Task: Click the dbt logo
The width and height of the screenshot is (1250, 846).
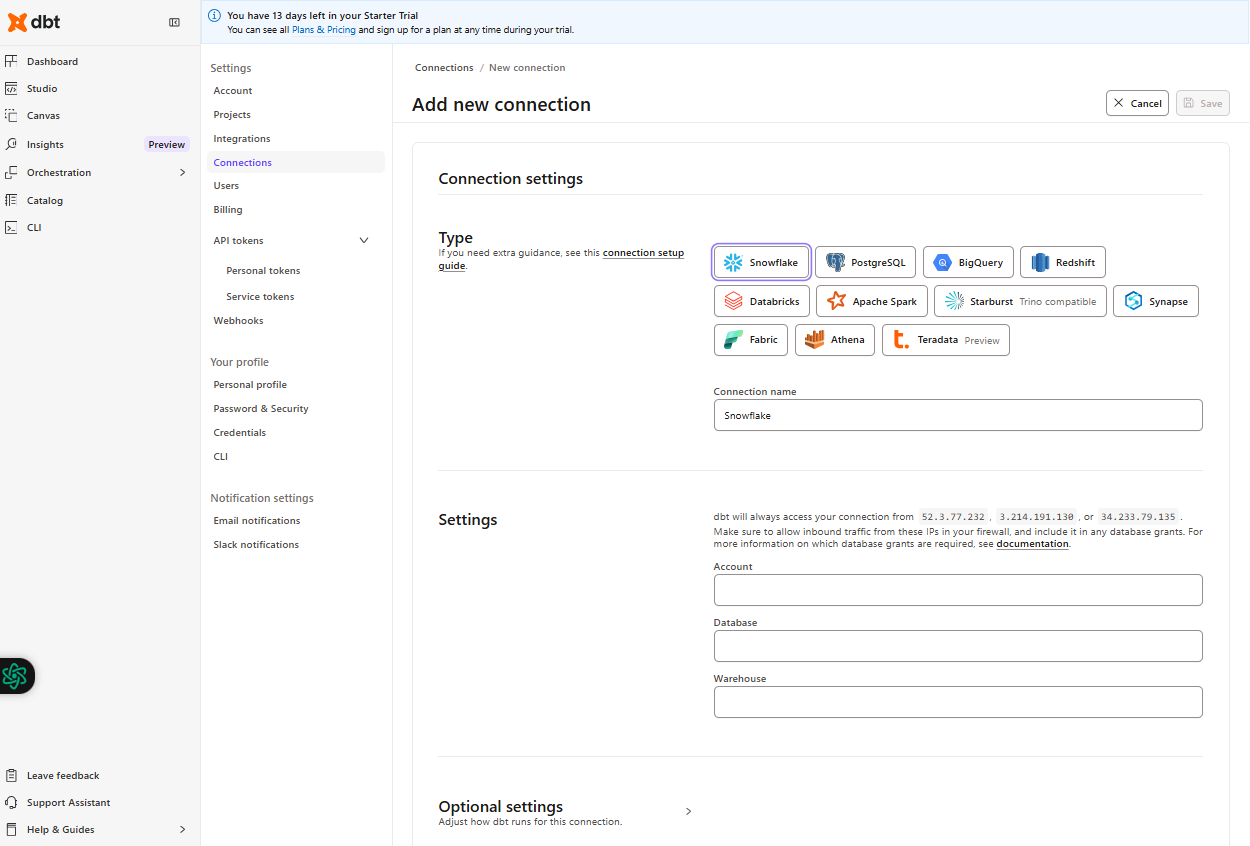Action: [x=34, y=22]
